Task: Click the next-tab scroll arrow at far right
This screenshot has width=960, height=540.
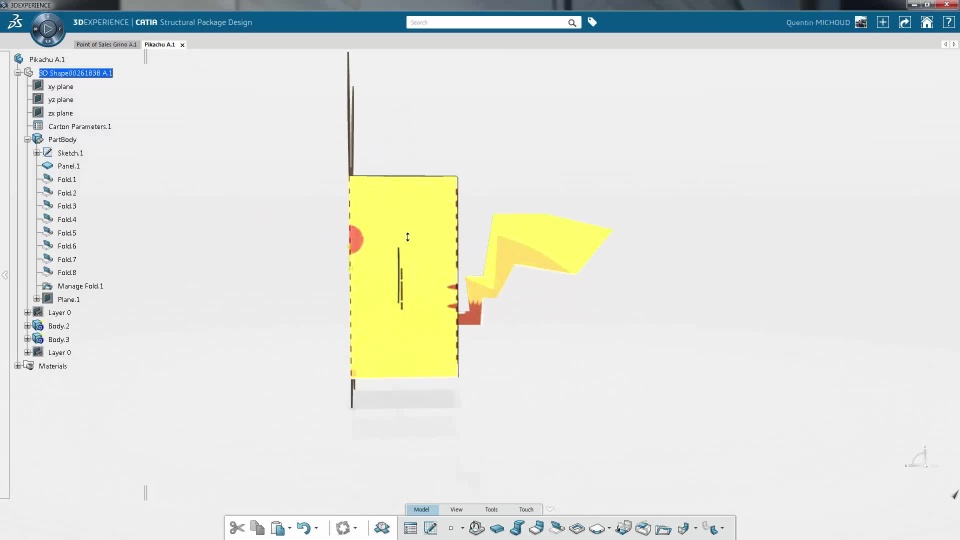Action: (954, 44)
